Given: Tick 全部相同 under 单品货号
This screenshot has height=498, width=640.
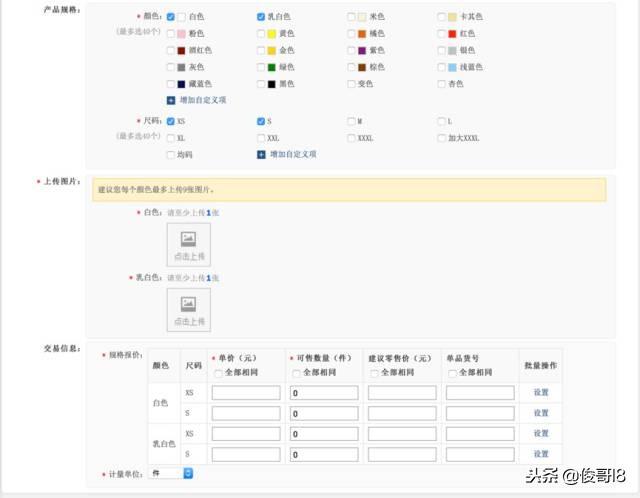Looking at the screenshot, I should tap(452, 373).
